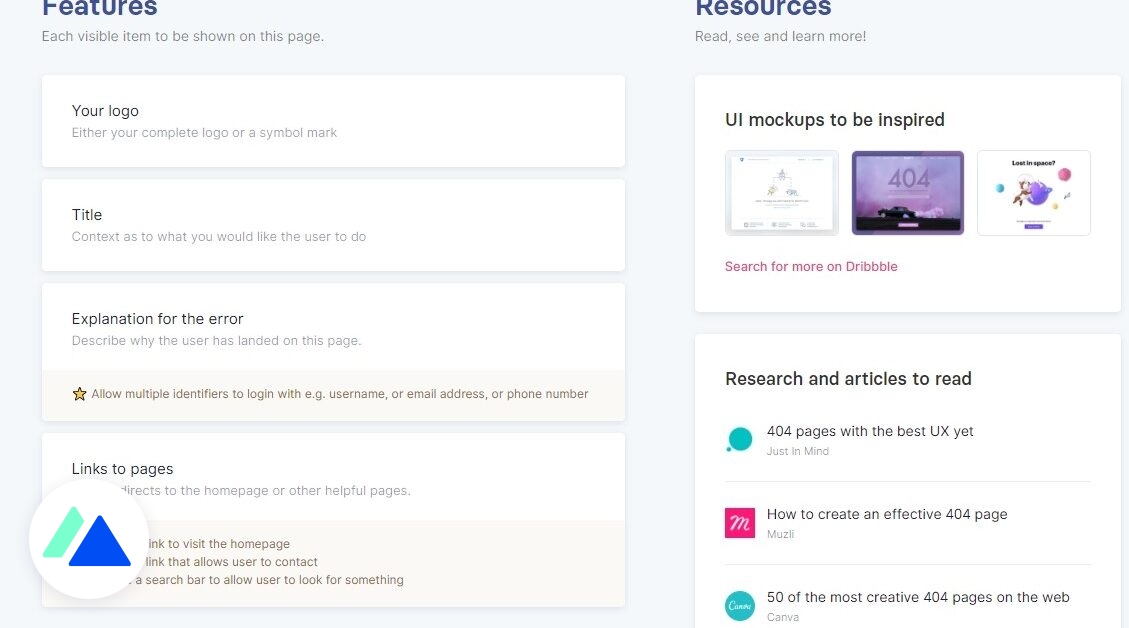
Task: Select the 'Your logo' feature card
Action: pos(333,120)
